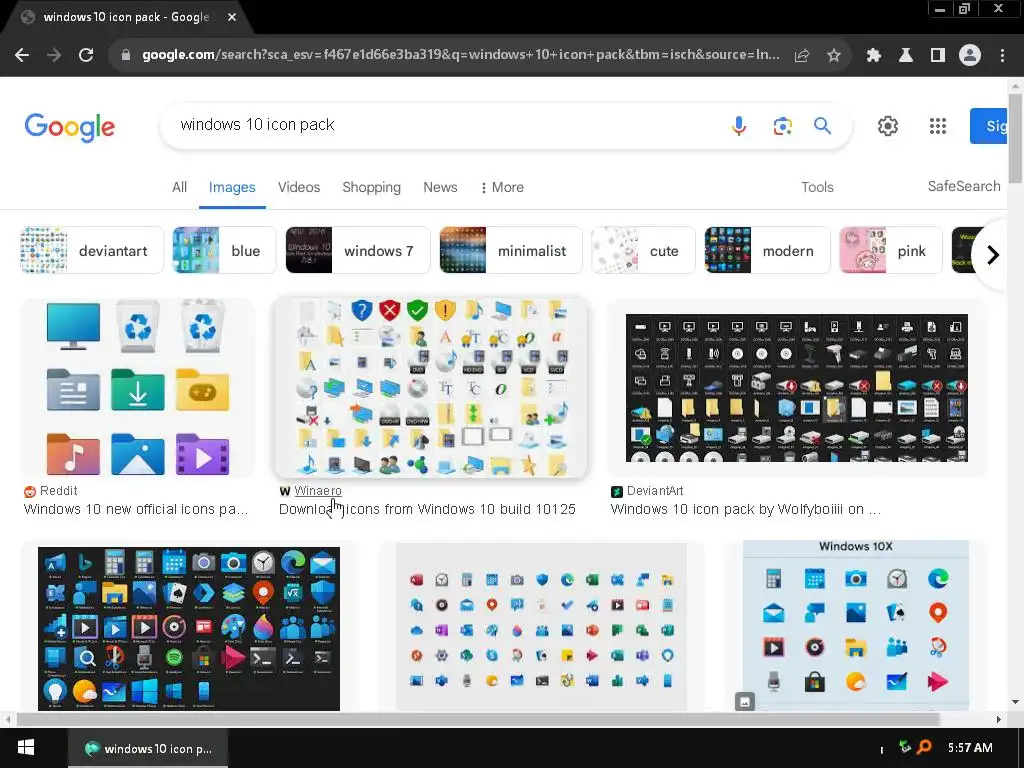
Task: Open the Reddit source link
Action: 51,491
